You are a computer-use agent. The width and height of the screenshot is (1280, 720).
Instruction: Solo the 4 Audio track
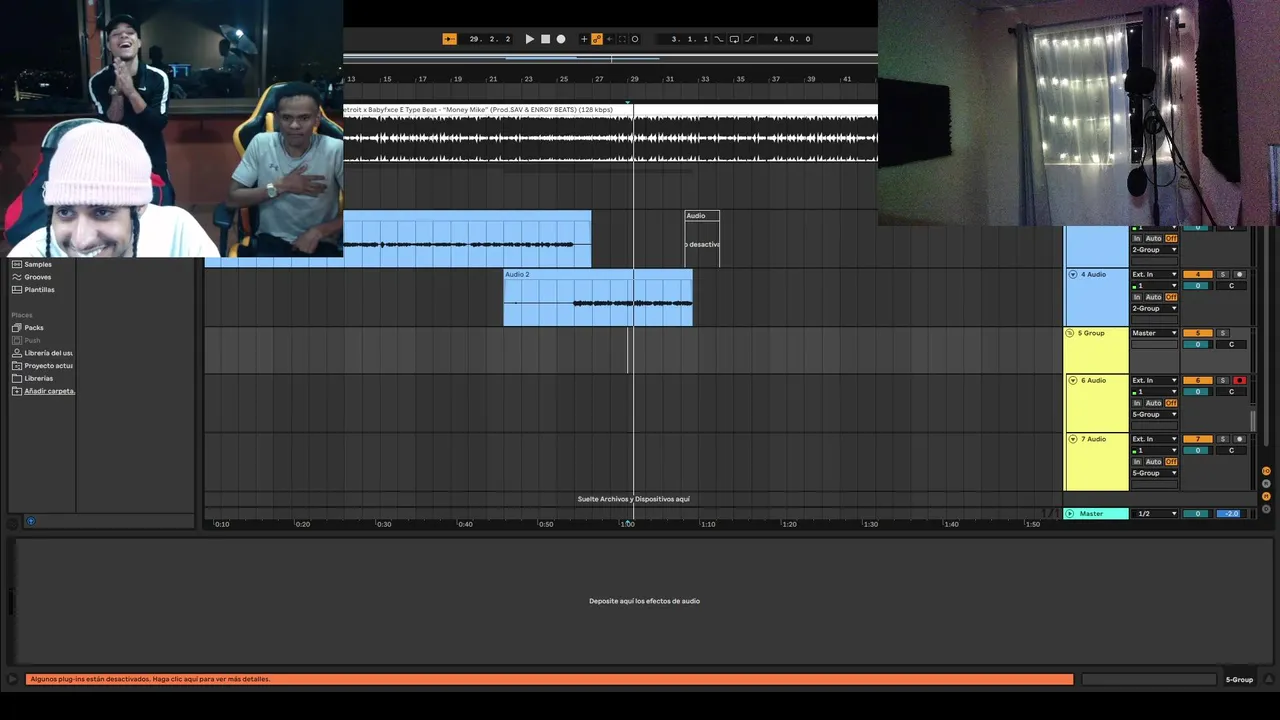pos(1223,274)
